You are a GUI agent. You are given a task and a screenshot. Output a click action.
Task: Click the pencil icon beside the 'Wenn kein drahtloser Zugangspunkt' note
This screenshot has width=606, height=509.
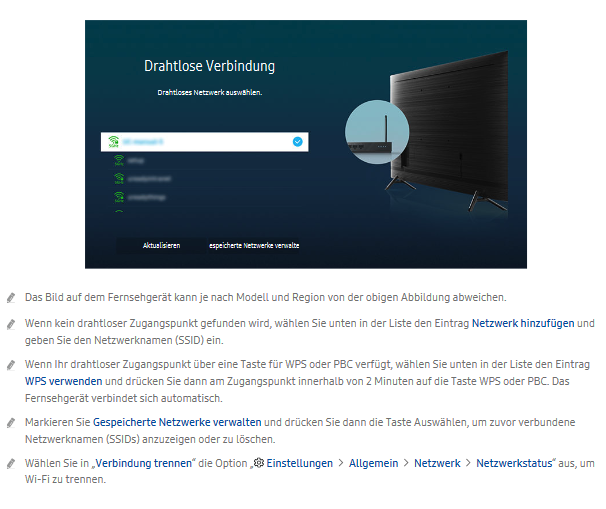pyautogui.click(x=11, y=324)
